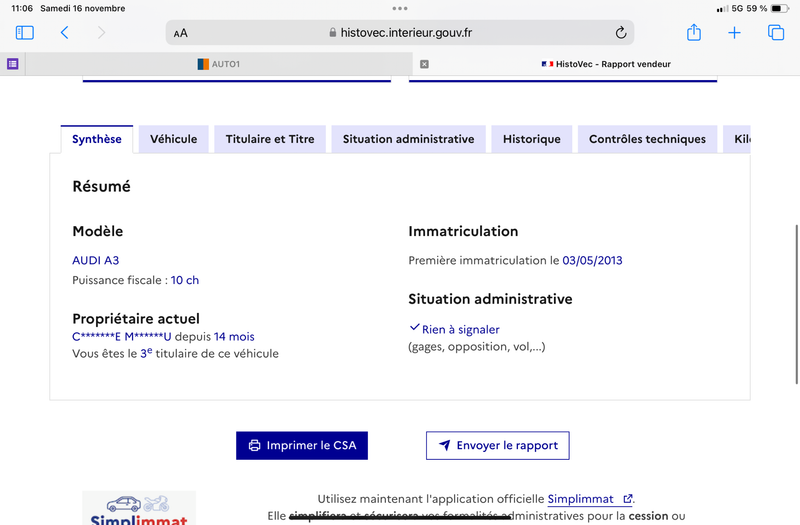Viewport: 800px width, 525px height.
Task: Show the tab overview
Action: [x=776, y=33]
